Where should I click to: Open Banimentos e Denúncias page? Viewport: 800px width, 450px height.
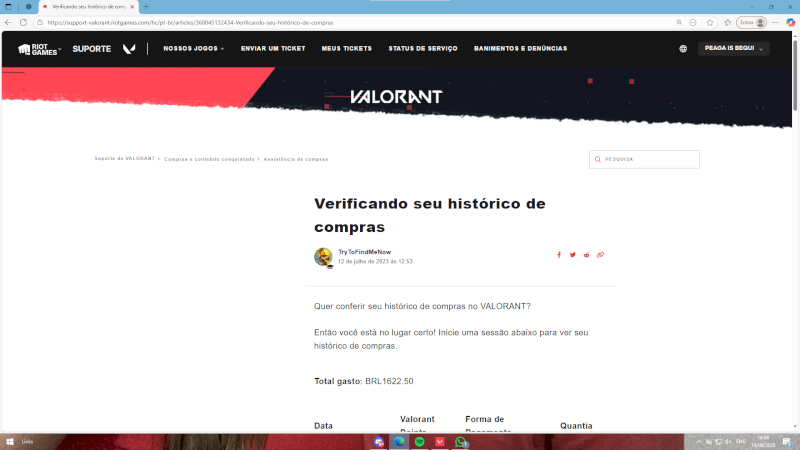(520, 48)
